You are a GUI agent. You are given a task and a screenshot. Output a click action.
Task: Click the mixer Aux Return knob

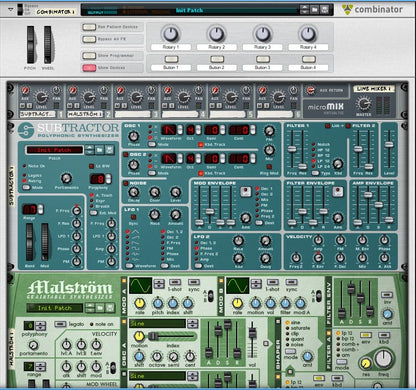click(311, 90)
